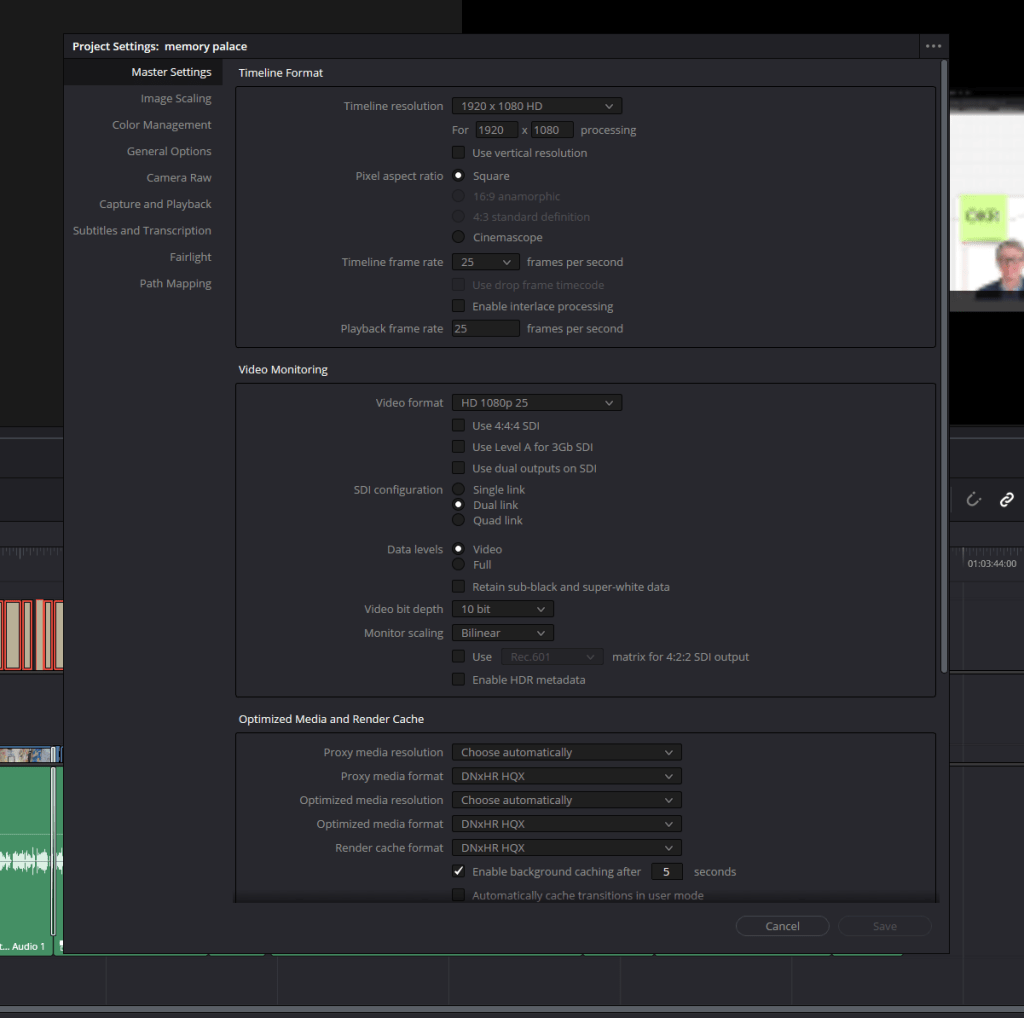Viewport: 1024px width, 1018px height.
Task: Select the green Audio 1 clip in timeline
Action: pyautogui.click(x=26, y=860)
